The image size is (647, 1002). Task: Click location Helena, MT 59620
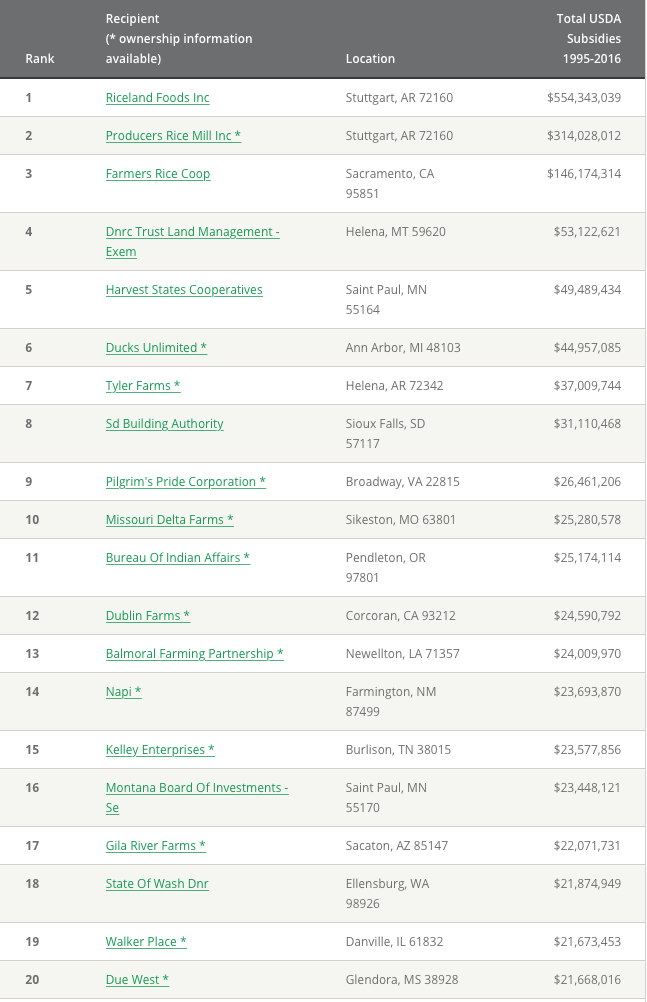[396, 232]
